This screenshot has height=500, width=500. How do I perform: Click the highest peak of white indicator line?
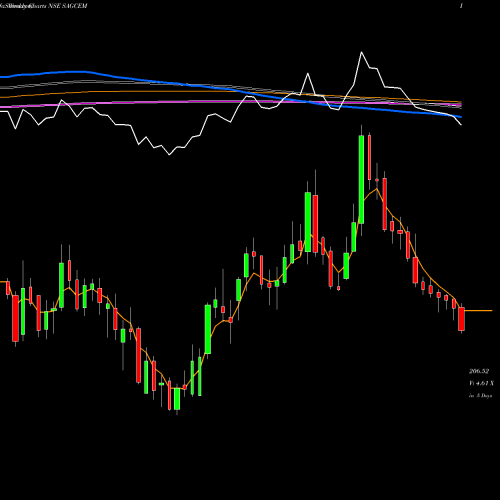click(361, 52)
